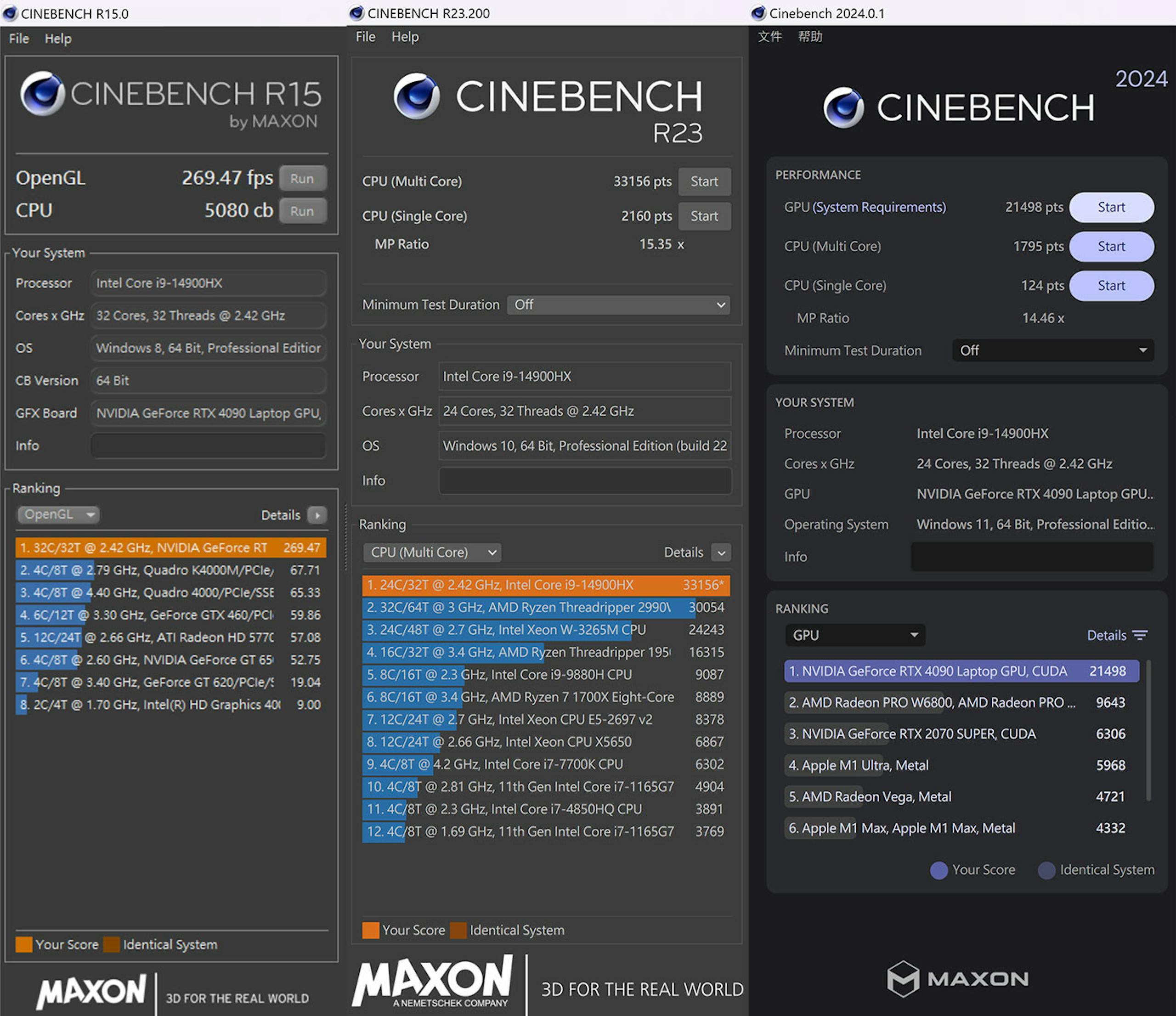Click Cinebench 2024.0.1 title bar app icon

[x=759, y=12]
